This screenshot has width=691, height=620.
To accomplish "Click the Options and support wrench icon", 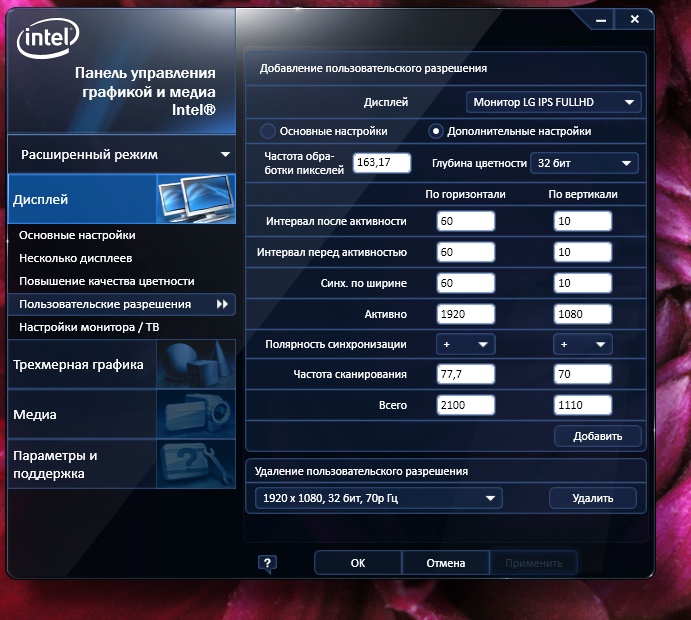I will pos(196,464).
